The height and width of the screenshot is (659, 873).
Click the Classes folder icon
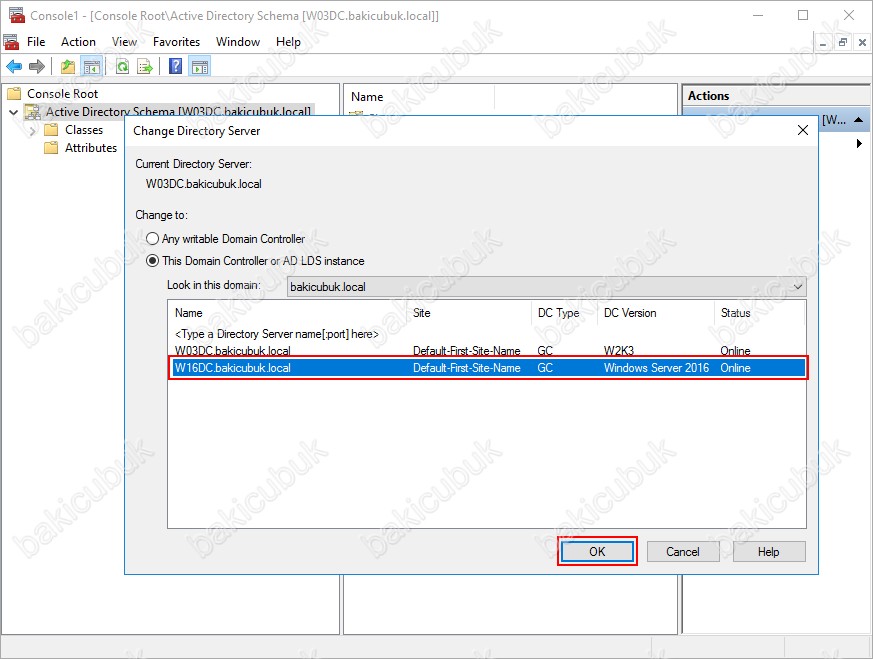[x=51, y=130]
